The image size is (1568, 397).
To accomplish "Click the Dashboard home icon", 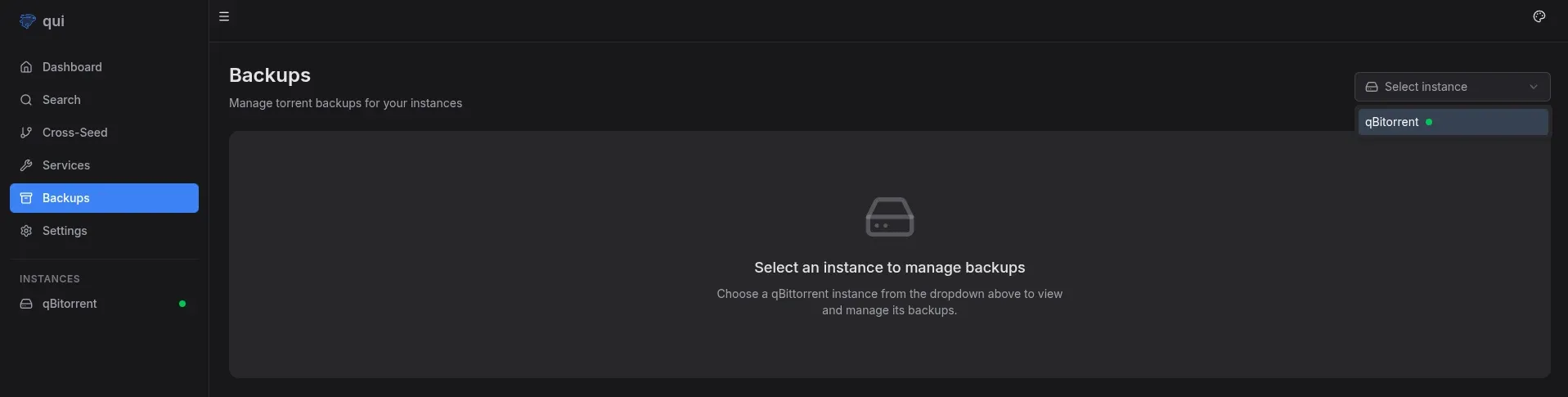I will pyautogui.click(x=26, y=67).
